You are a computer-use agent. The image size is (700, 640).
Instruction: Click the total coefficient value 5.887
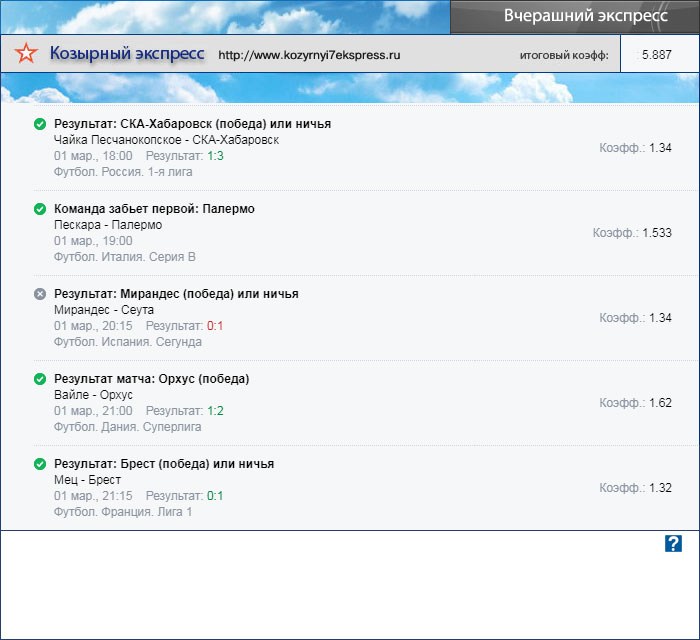coord(657,55)
